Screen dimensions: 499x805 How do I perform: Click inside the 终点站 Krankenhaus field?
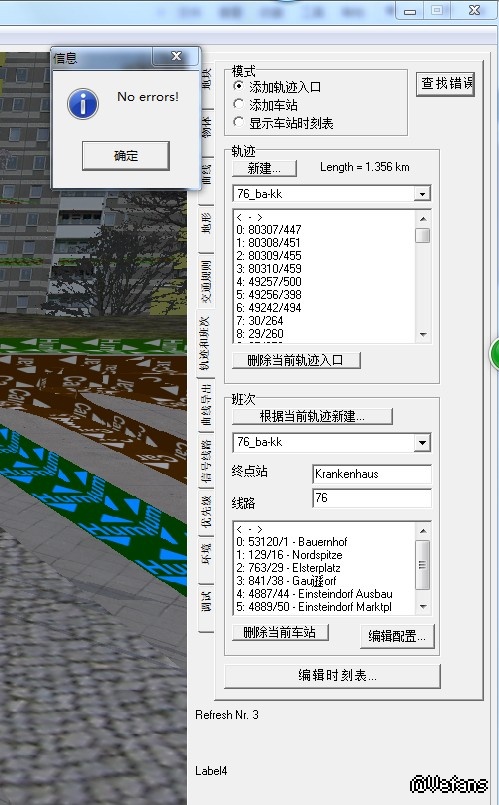pyautogui.click(x=372, y=474)
